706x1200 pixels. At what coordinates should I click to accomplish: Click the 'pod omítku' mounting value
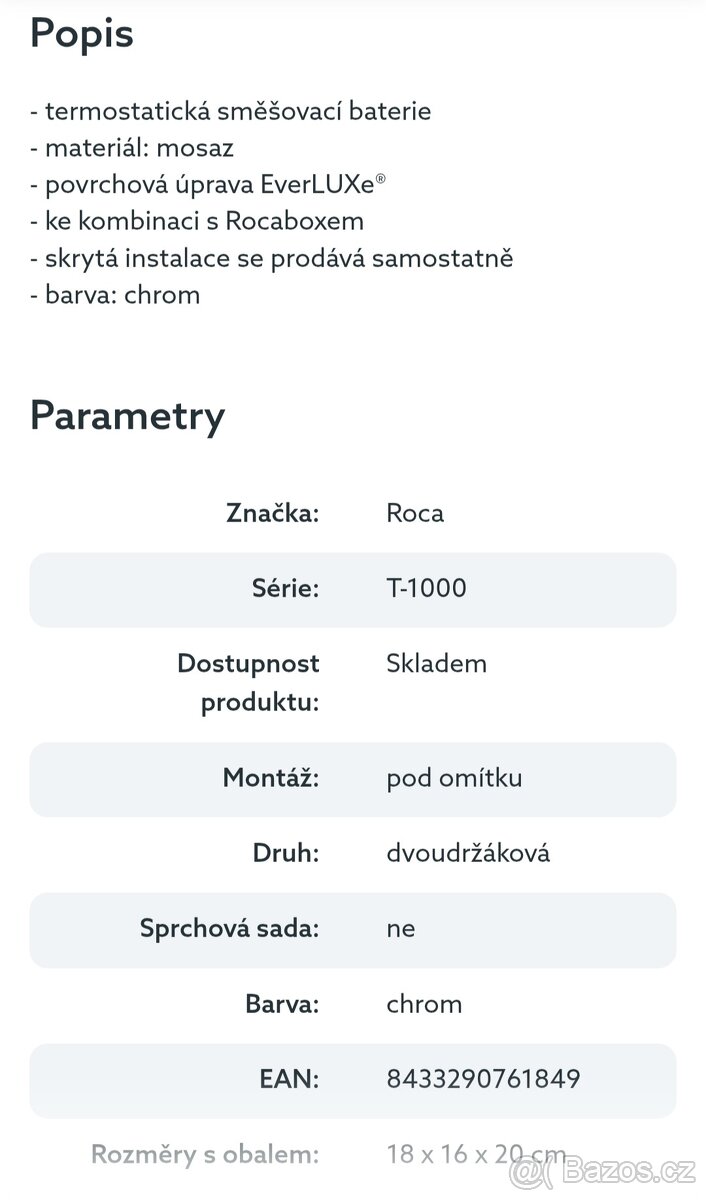[x=454, y=778]
